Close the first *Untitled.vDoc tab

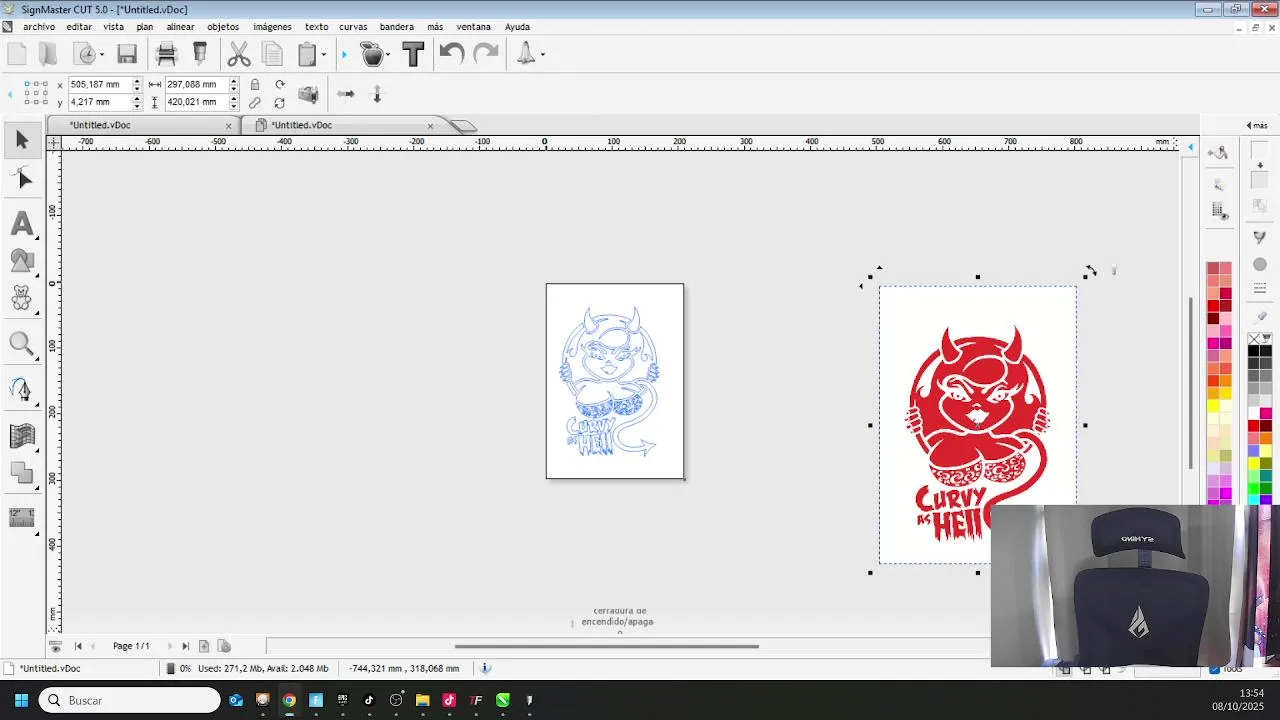pyautogui.click(x=229, y=126)
